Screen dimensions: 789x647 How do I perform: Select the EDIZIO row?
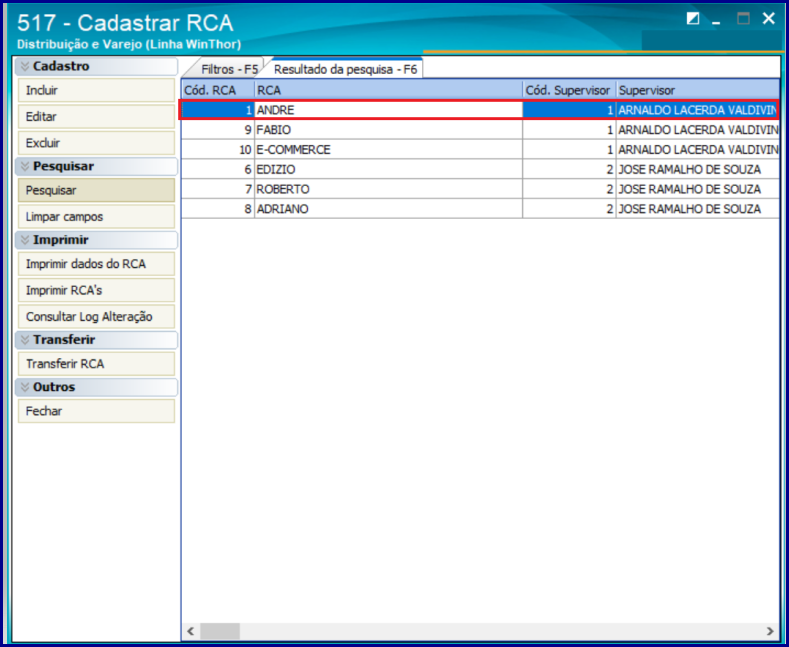tap(480, 170)
